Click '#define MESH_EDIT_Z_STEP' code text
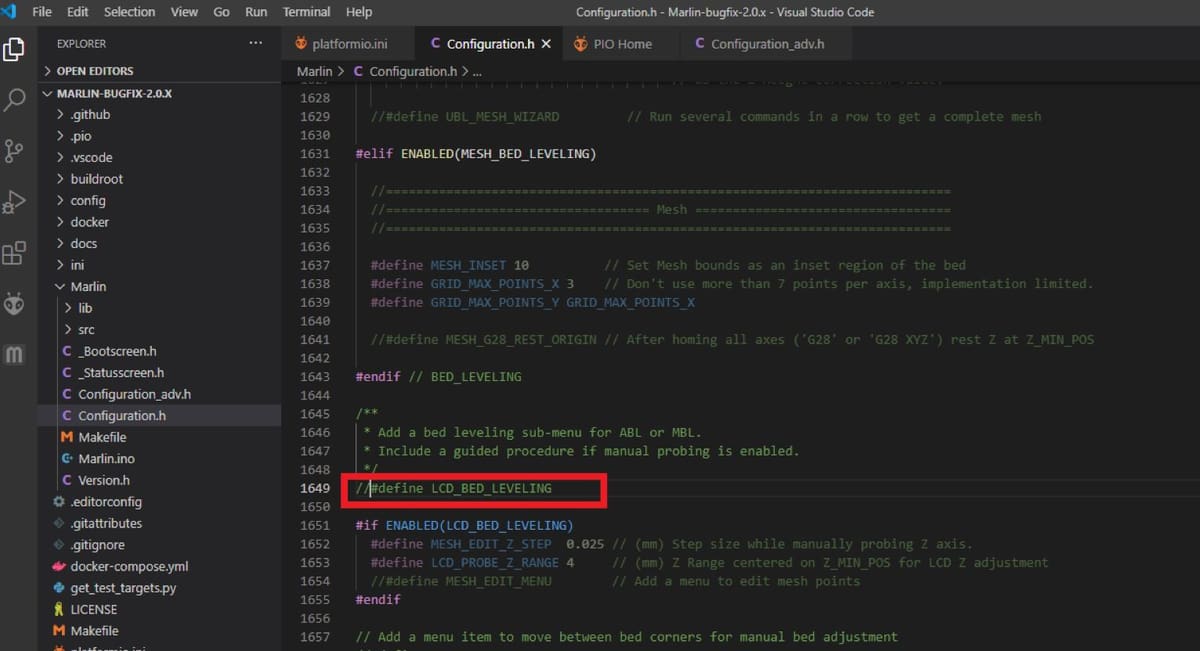 pos(461,544)
